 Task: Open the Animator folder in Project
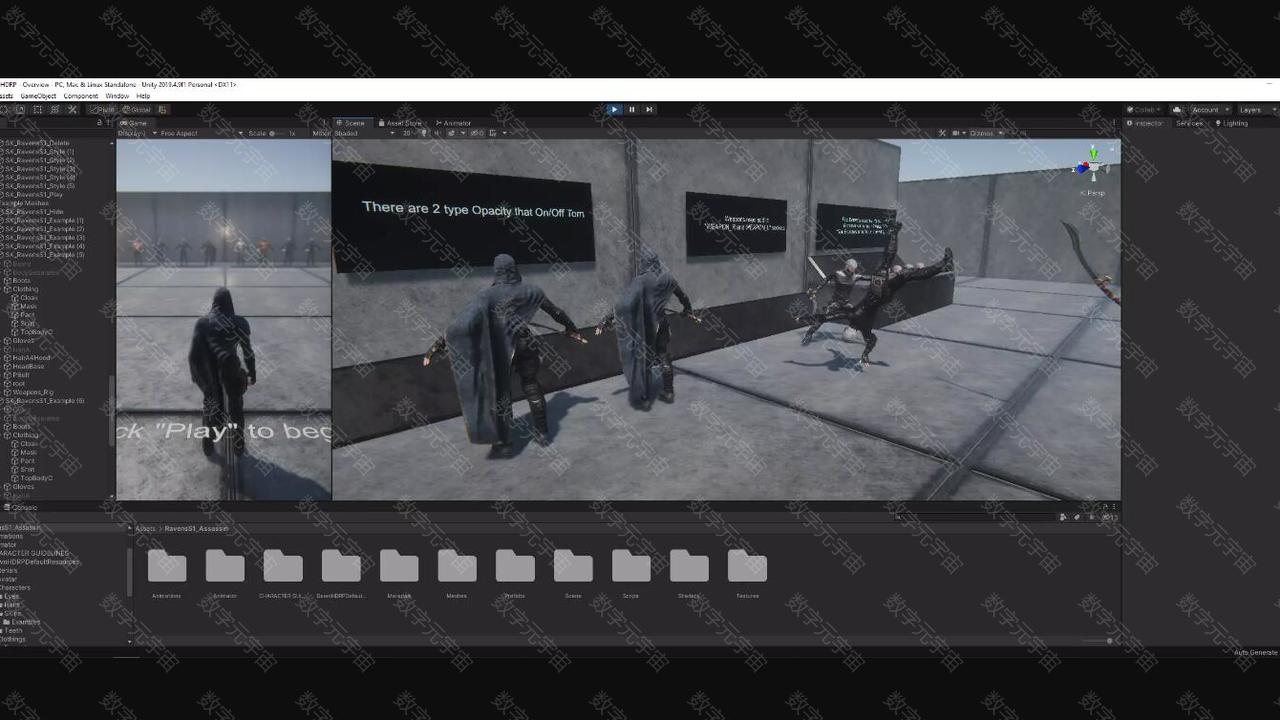click(225, 573)
